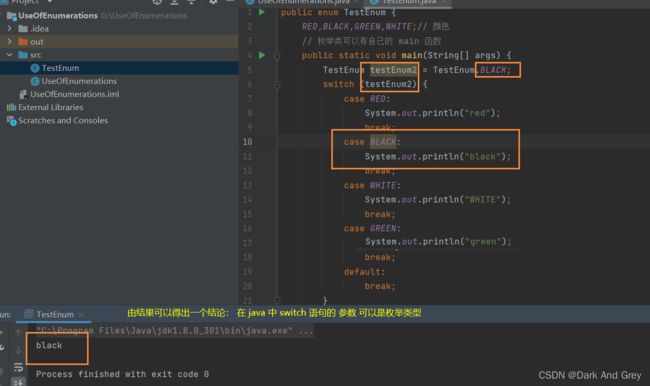Click line 10 in the editor gutter
The width and height of the screenshot is (650, 386).
[x=247, y=142]
